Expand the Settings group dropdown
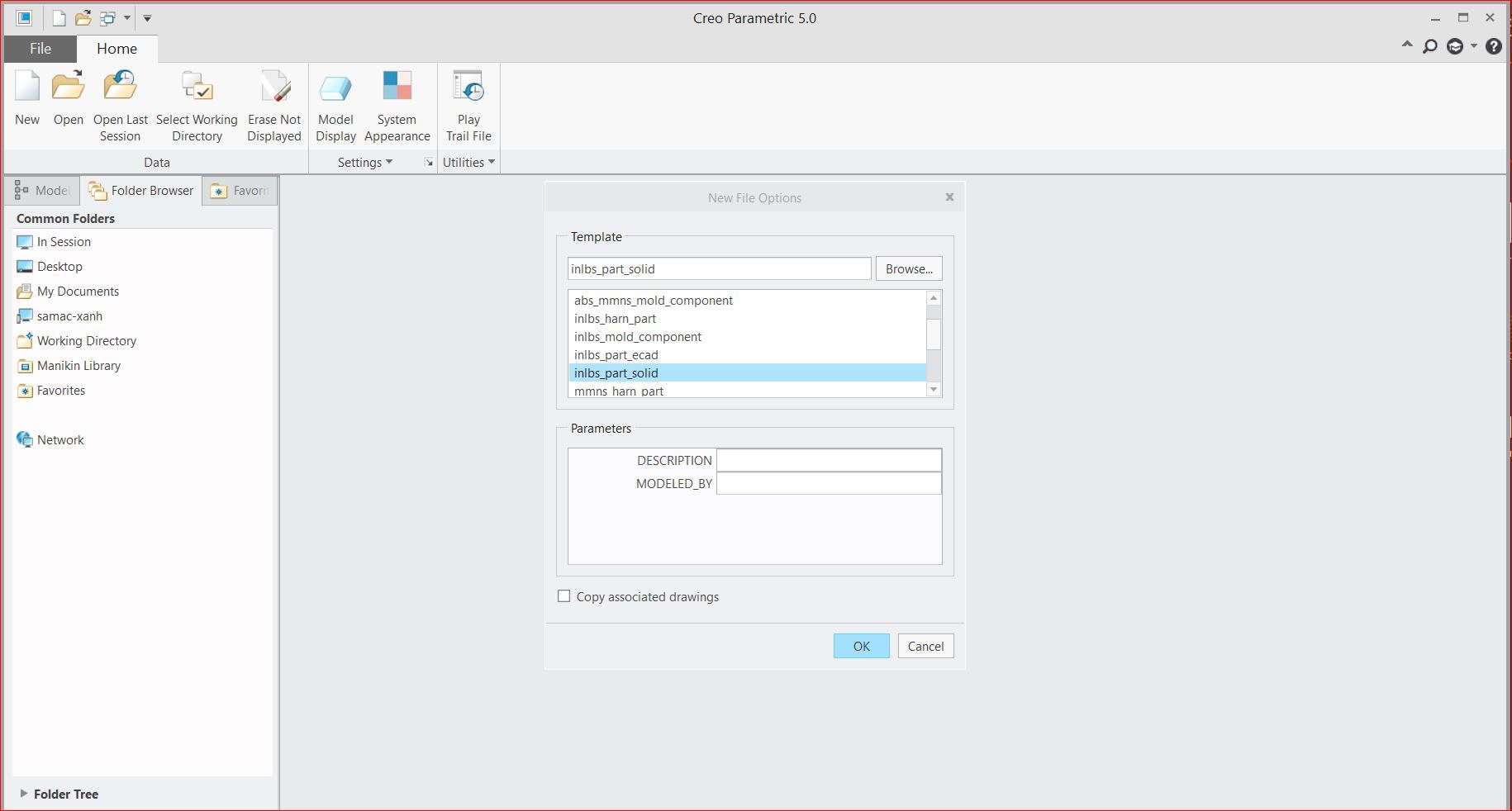This screenshot has height=811, width=1512. (365, 163)
